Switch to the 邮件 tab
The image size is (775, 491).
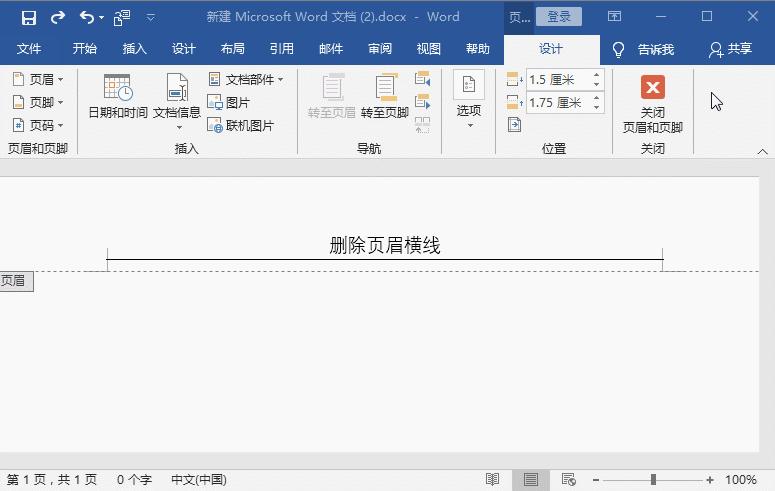pos(331,48)
